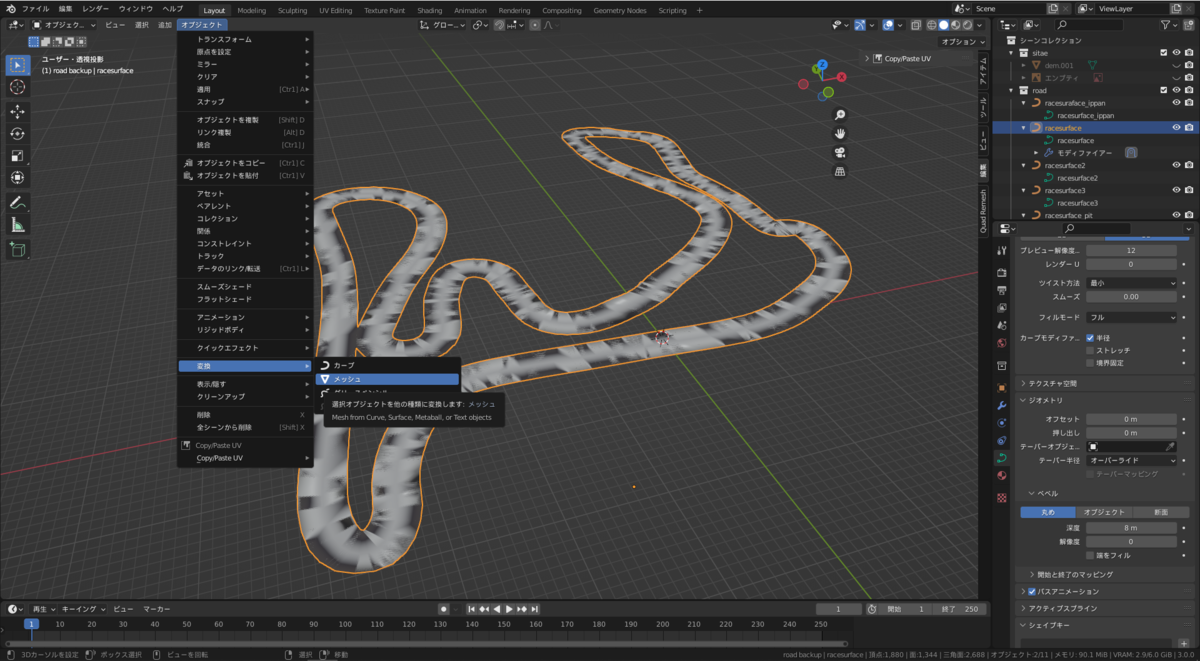Collapse the racesurface3 tree item
Image resolution: width=1200 pixels, height=661 pixels.
[1024, 190]
